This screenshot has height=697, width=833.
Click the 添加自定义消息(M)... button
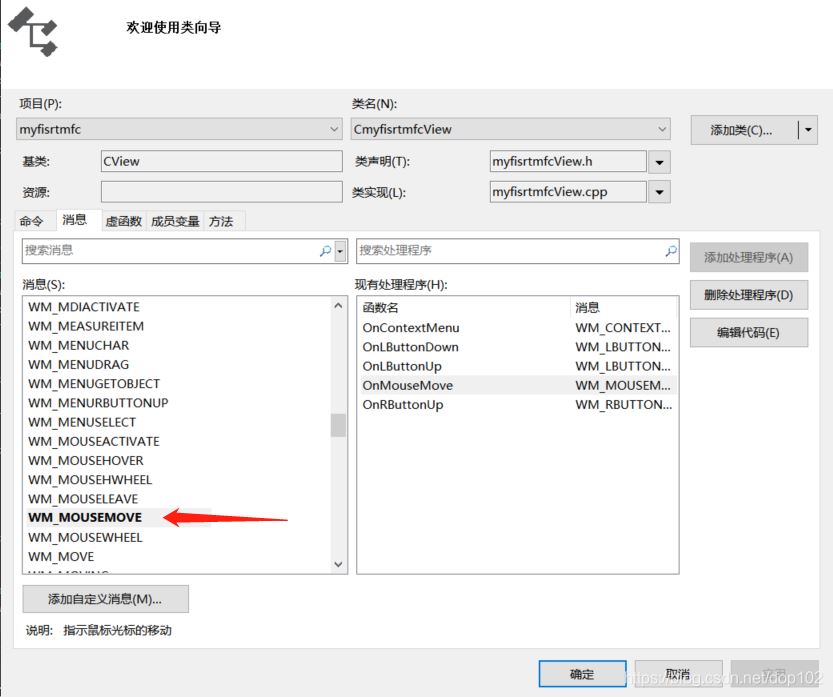(x=105, y=599)
